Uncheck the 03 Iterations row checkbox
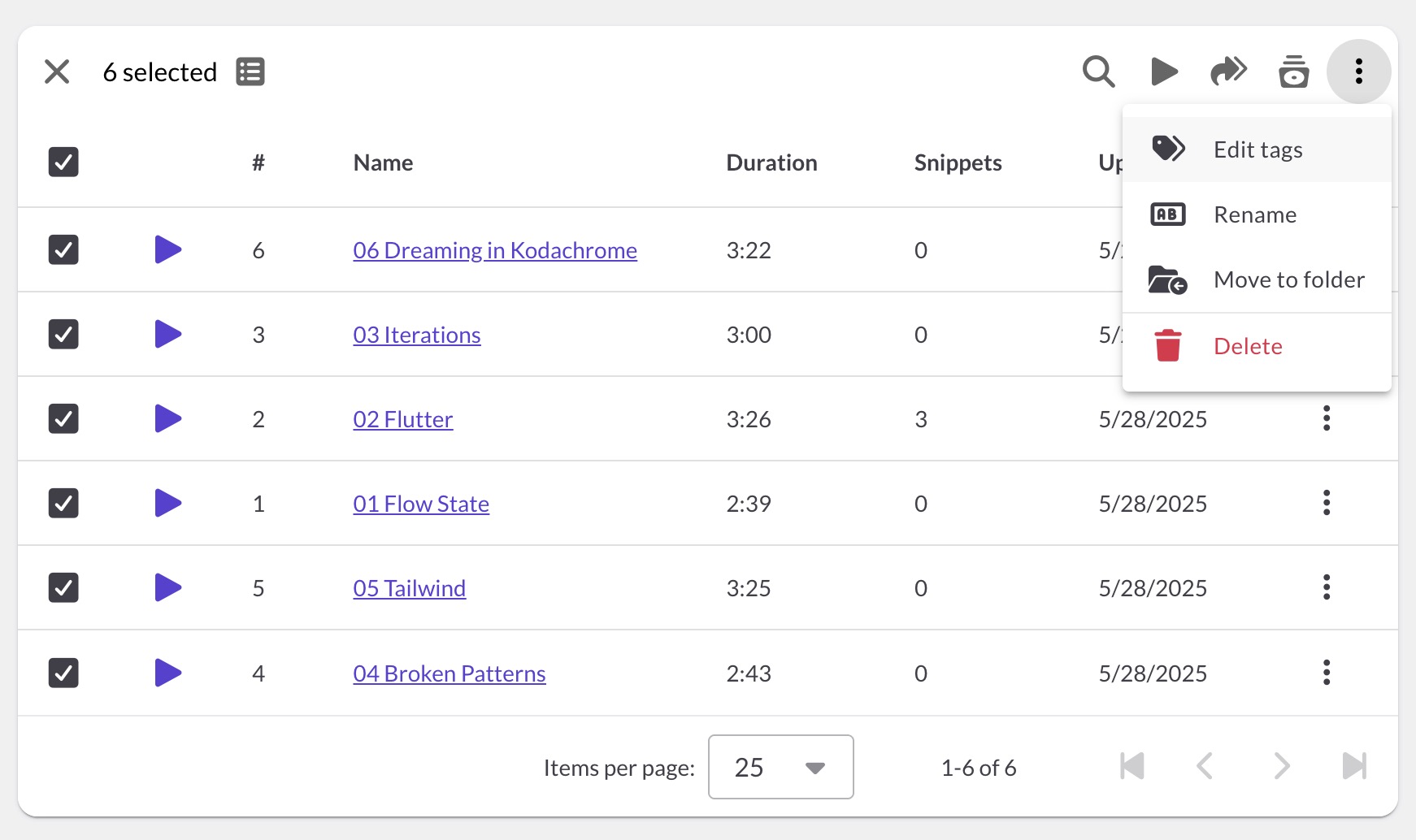The image size is (1416, 840). pos(63,335)
